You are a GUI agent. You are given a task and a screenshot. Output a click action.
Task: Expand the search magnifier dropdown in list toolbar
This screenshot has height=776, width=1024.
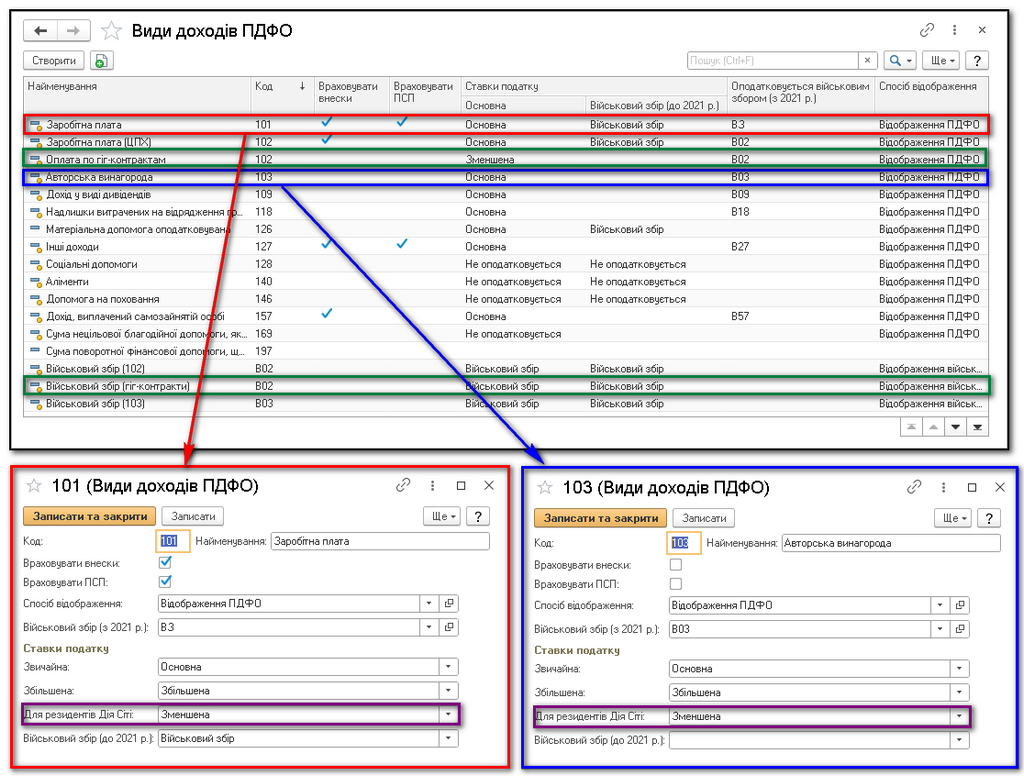point(900,61)
